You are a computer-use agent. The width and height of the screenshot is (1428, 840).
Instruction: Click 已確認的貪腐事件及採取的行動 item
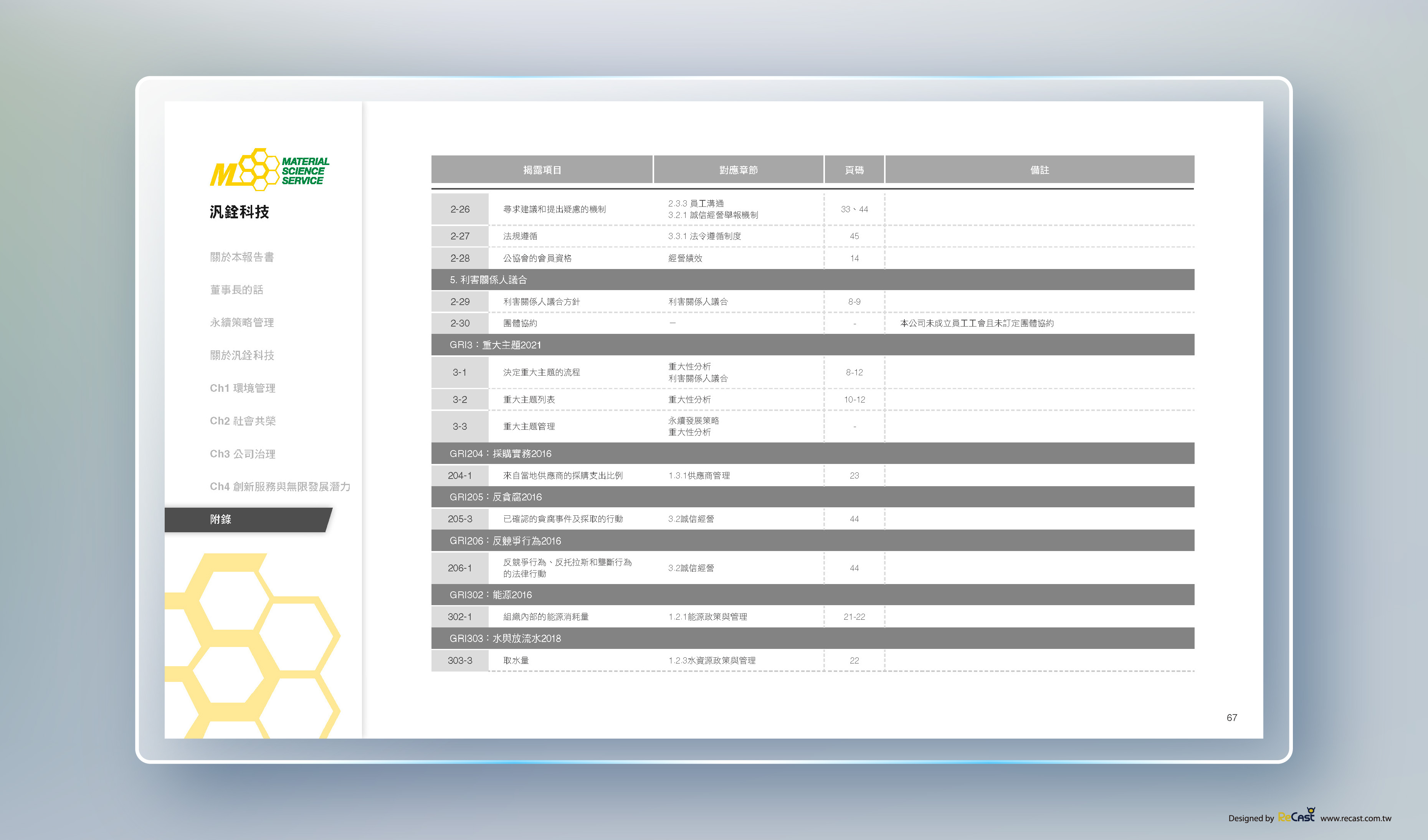pyautogui.click(x=563, y=519)
